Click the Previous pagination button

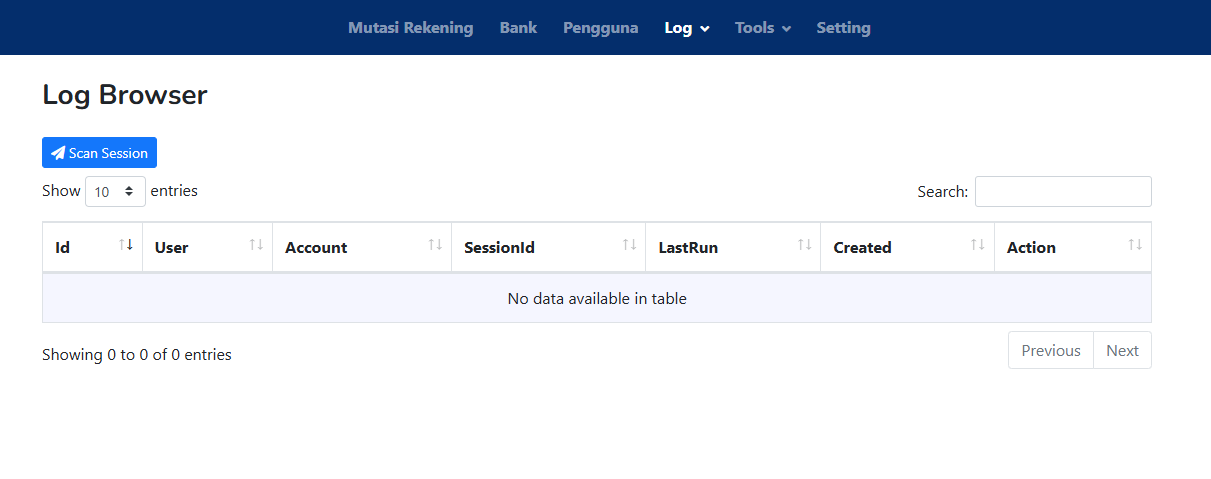coord(1050,351)
